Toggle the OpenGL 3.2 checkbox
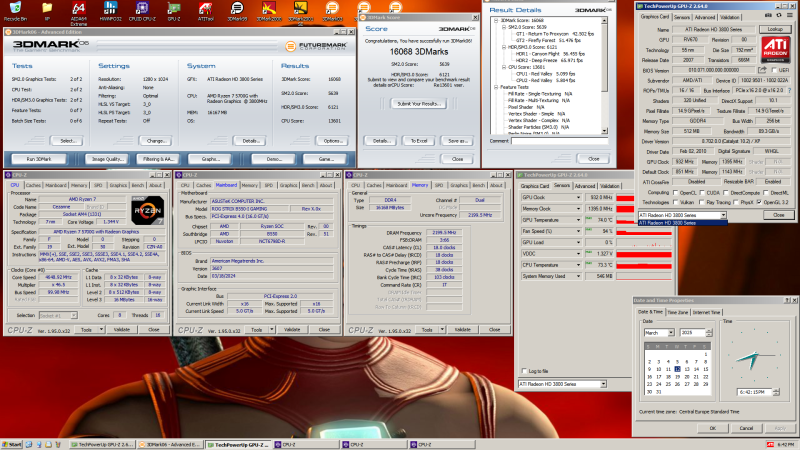This screenshot has height=450, width=800. tap(759, 203)
